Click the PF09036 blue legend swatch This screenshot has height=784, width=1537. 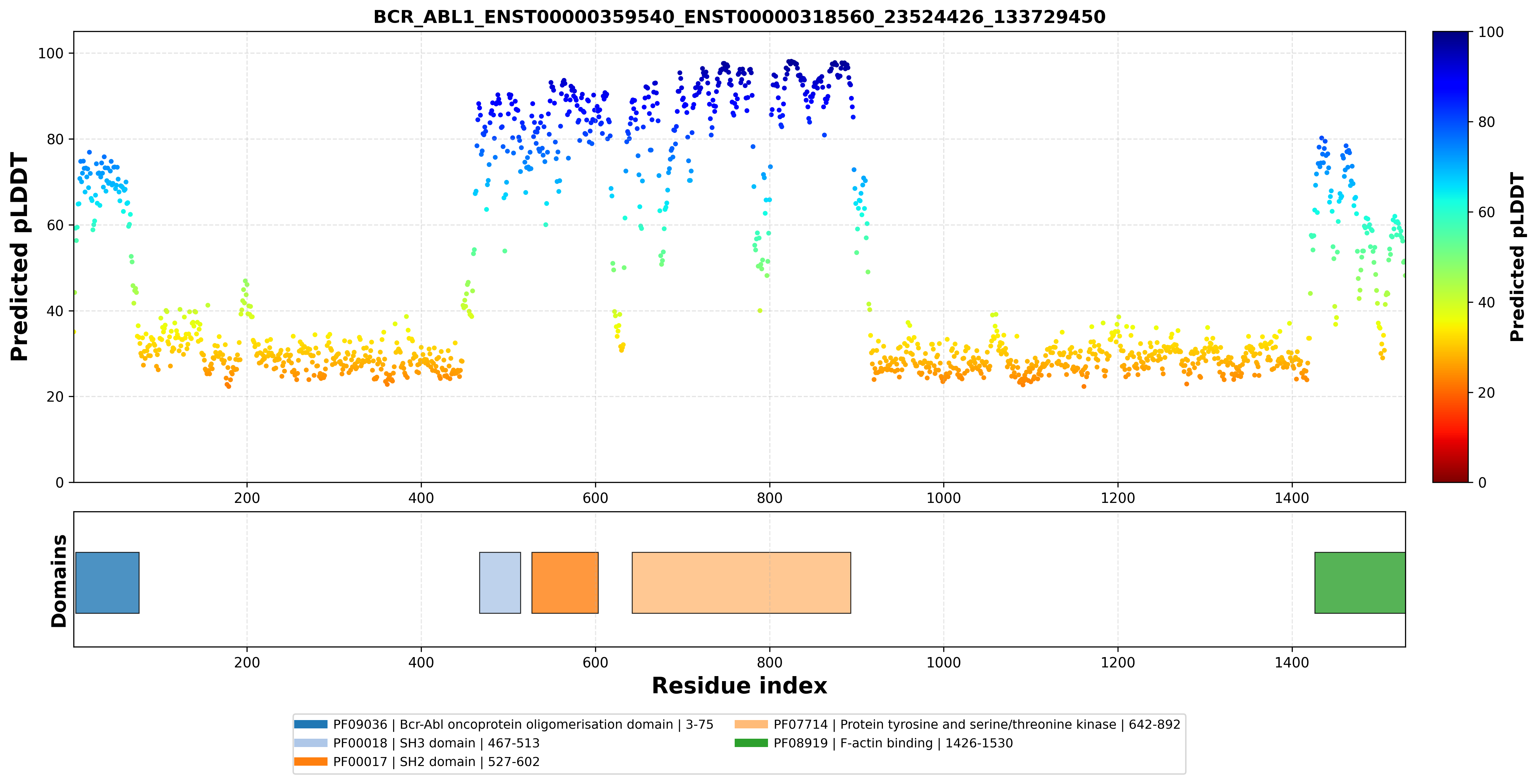[x=311, y=724]
